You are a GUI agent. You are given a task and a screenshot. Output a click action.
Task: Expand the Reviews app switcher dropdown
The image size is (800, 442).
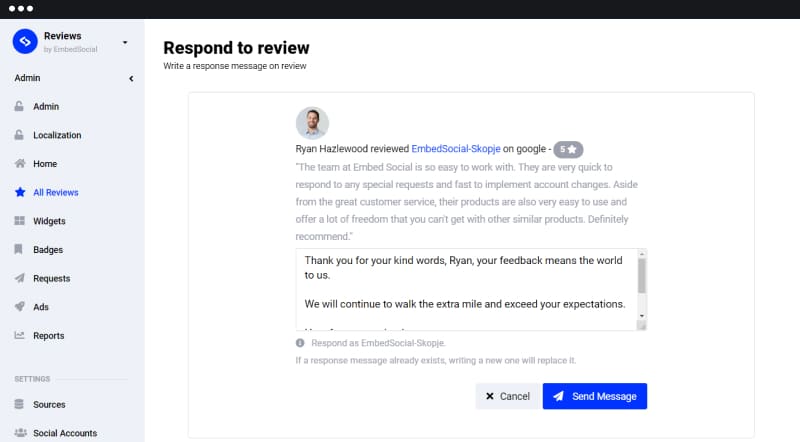coord(125,42)
